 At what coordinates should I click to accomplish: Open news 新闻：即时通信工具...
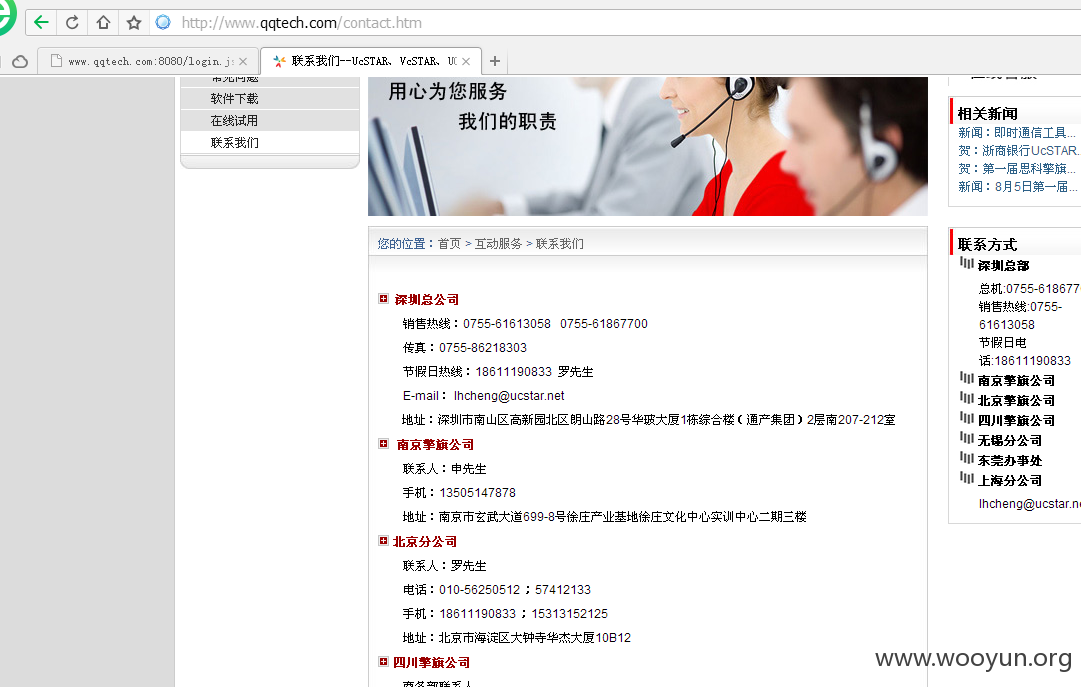(1017, 132)
